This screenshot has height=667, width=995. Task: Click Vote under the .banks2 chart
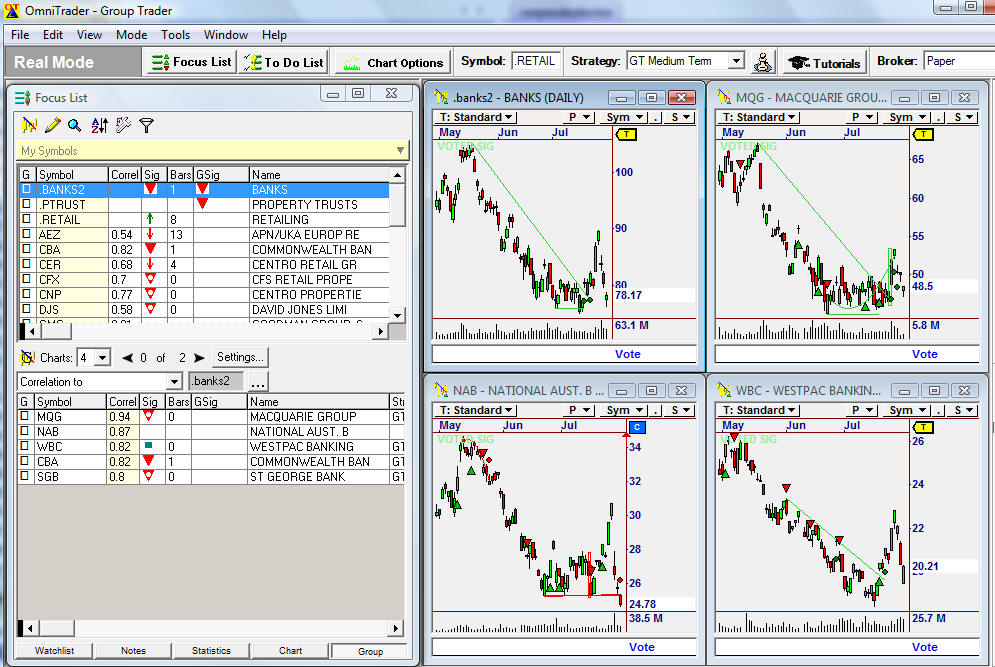pos(628,354)
